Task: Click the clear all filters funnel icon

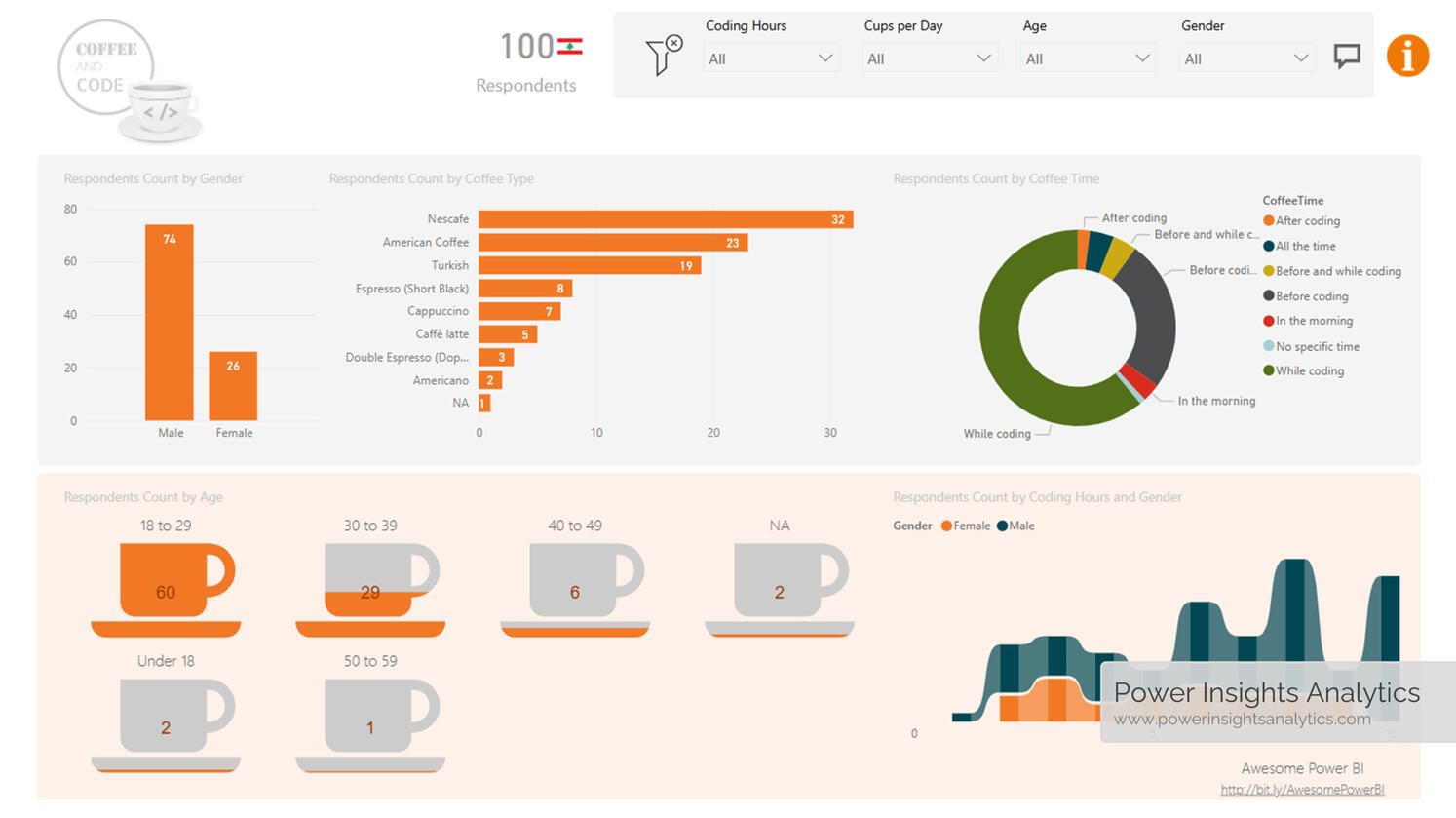Action: [664, 56]
